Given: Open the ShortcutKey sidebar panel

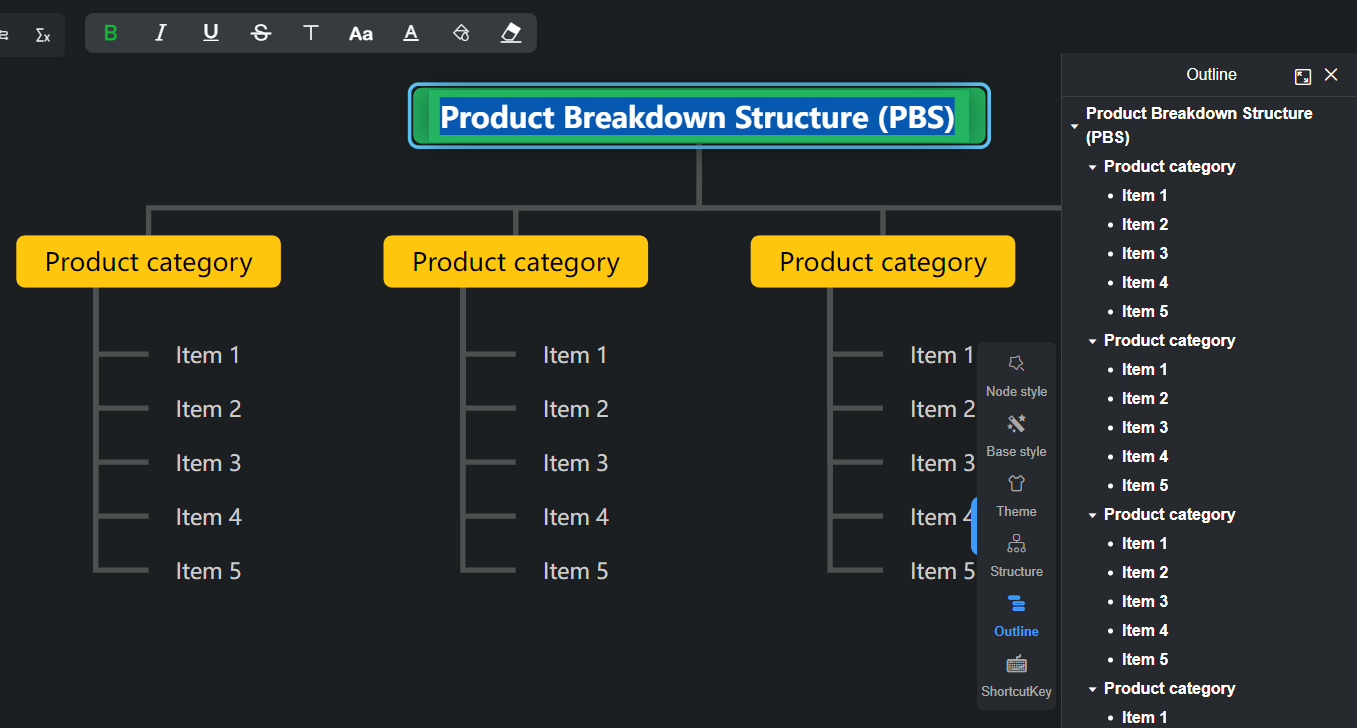Looking at the screenshot, I should click(x=1016, y=673).
